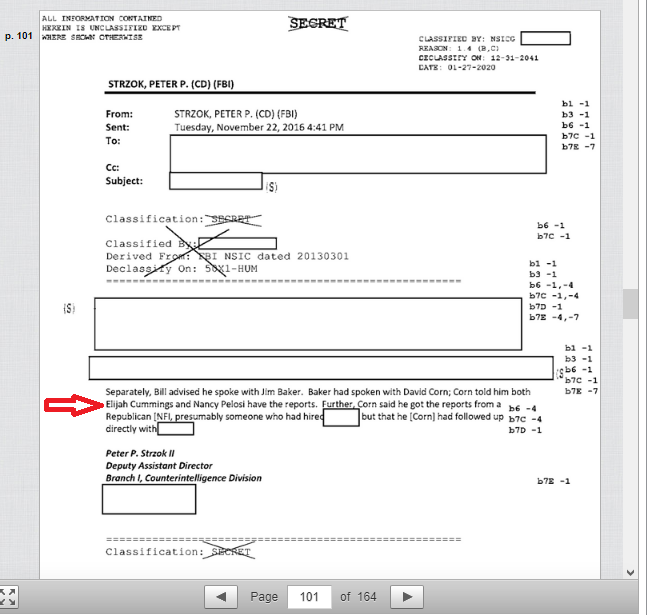Click 'DATE: 01-27-2020' text
Viewport: 647px width, 615px height.
click(457, 67)
